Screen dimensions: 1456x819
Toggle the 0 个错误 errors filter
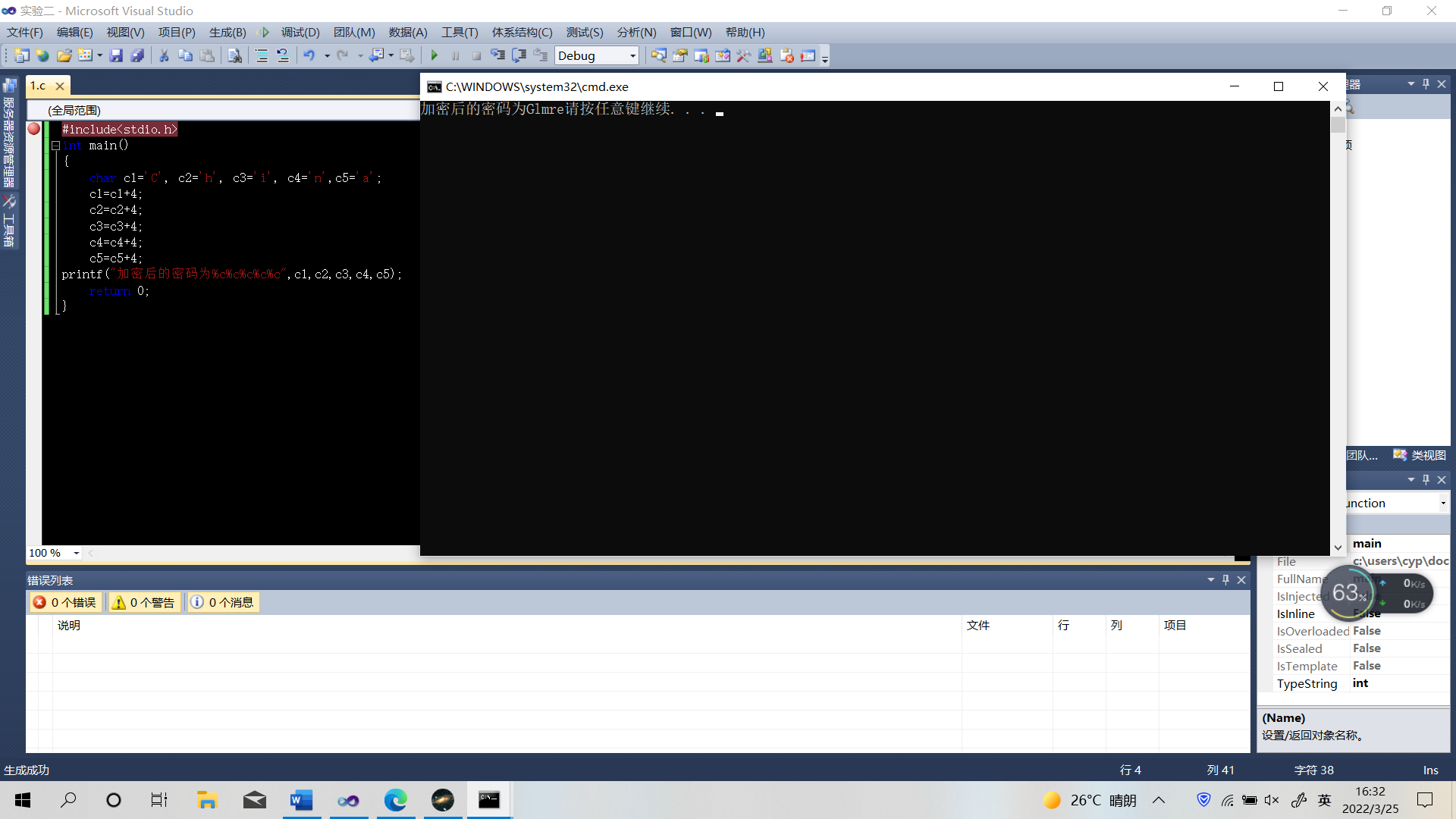tap(65, 602)
